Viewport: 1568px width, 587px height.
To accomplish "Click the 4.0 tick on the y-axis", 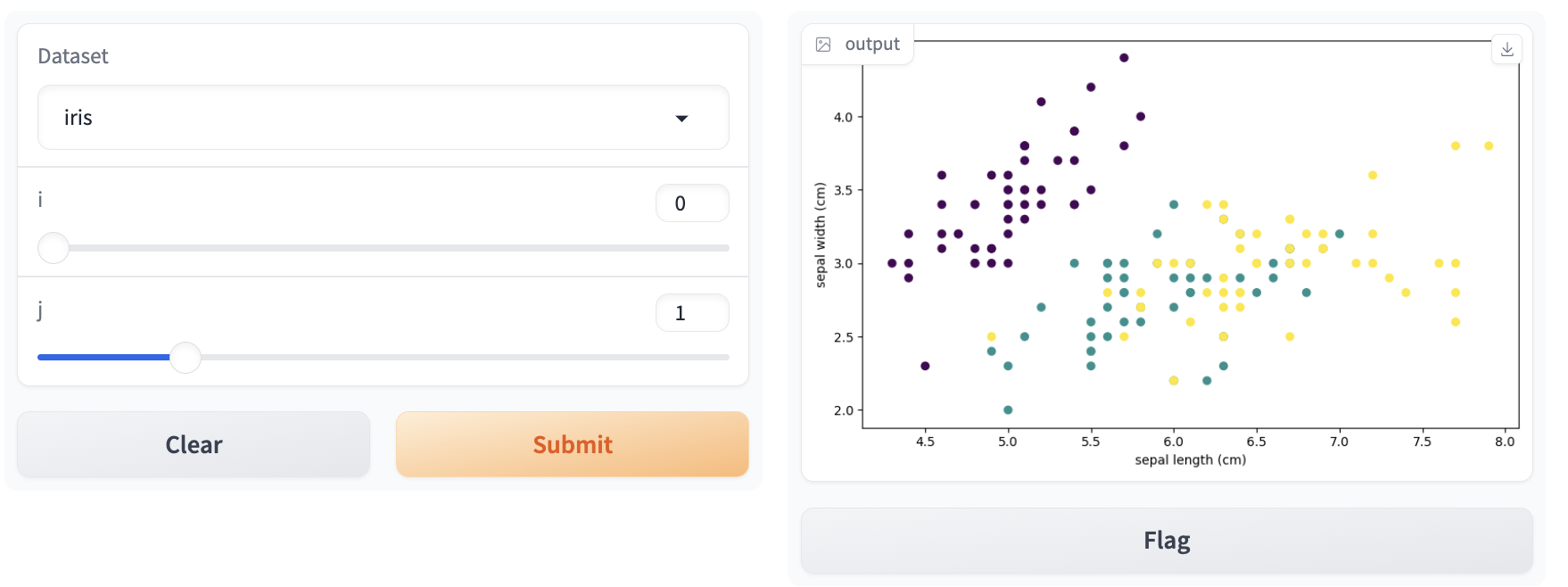I will click(843, 117).
